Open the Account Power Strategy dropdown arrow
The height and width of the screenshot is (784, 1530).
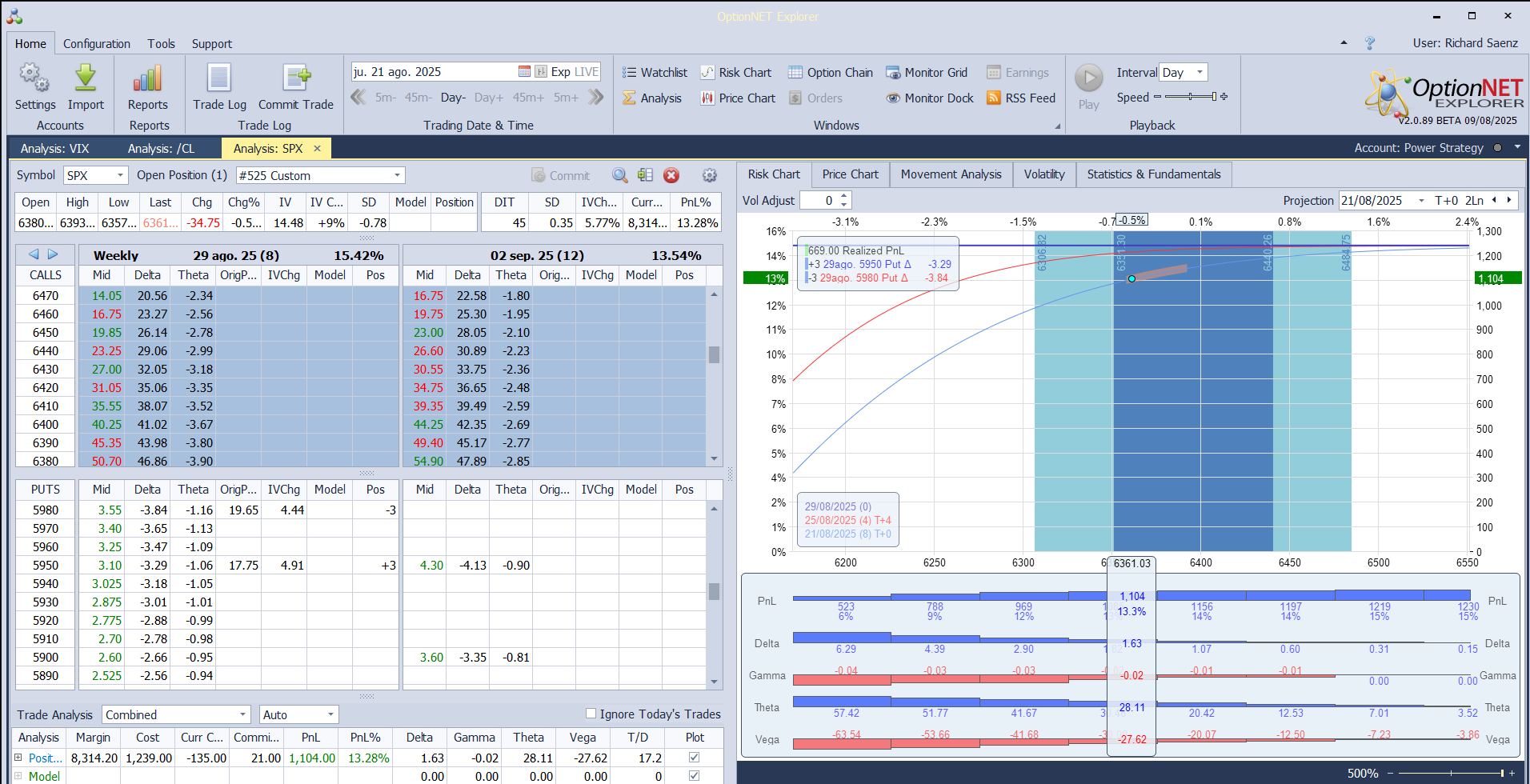click(x=1517, y=147)
